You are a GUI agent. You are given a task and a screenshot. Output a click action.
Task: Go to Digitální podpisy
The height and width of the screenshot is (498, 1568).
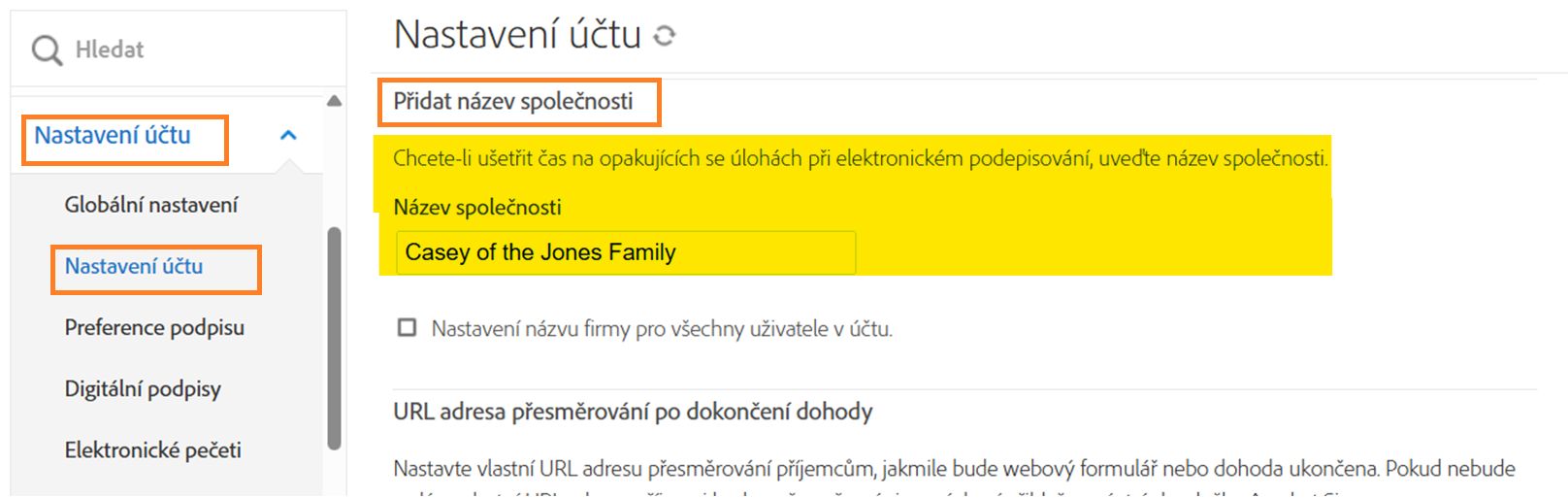click(143, 389)
